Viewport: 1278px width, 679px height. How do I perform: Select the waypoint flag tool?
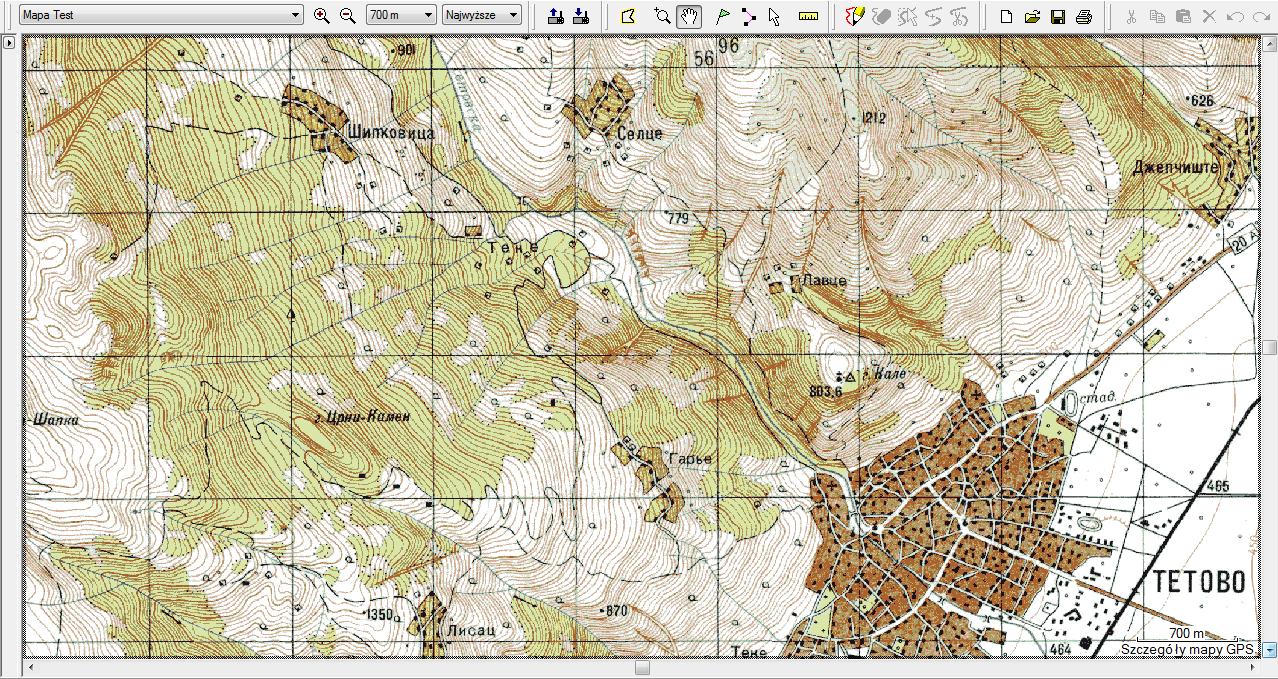(x=722, y=16)
